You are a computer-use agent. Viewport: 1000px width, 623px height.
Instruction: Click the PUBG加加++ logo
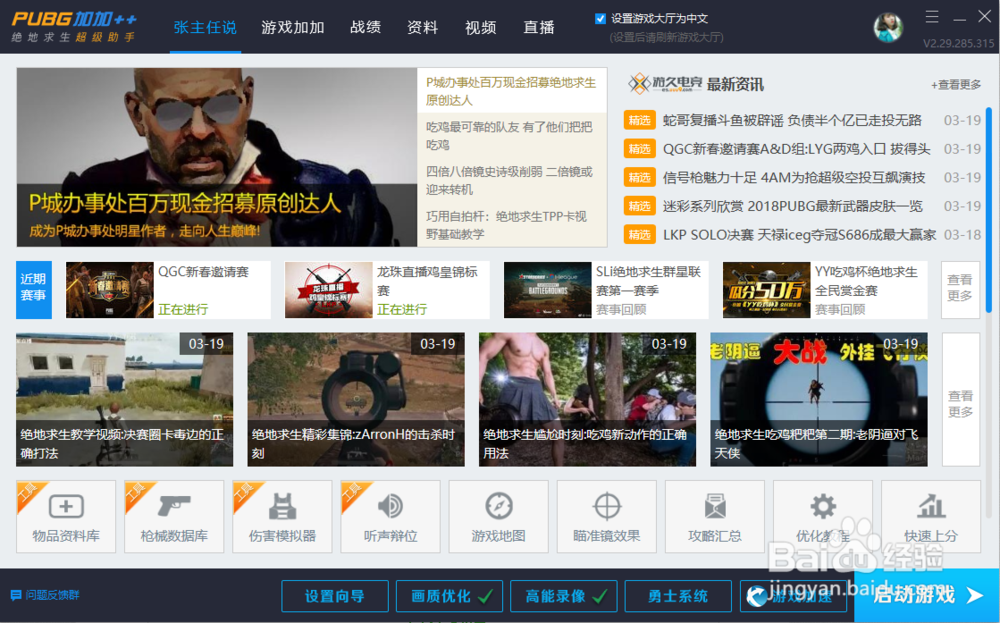(74, 27)
